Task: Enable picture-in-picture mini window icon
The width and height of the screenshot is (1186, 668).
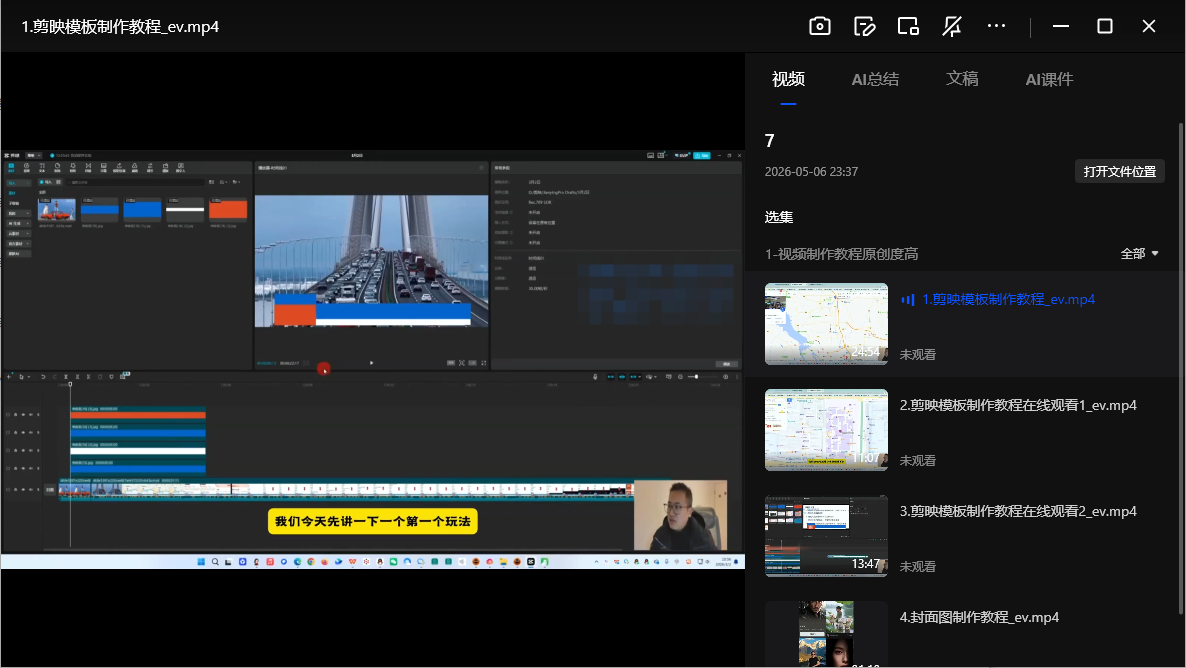Action: (x=908, y=26)
